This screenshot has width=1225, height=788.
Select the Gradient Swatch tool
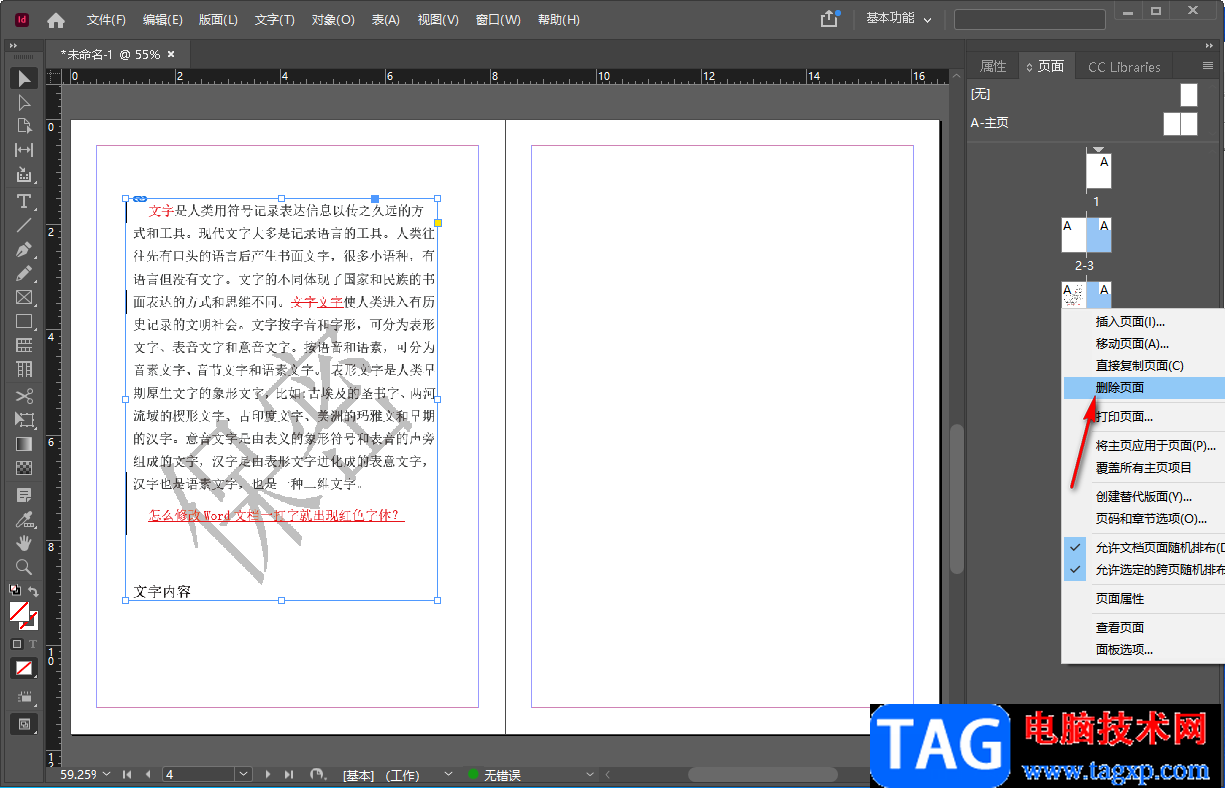coord(24,443)
